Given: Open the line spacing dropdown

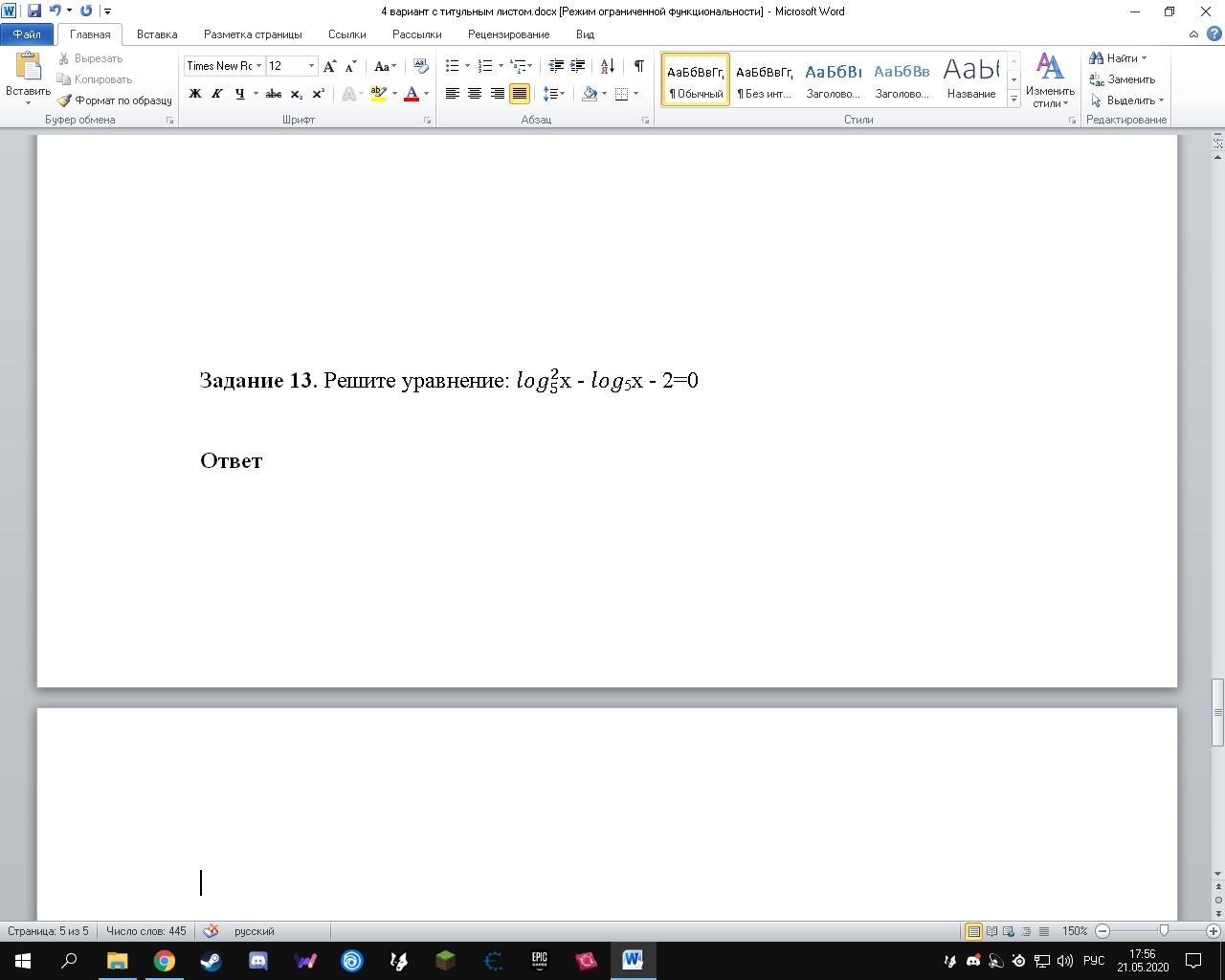Looking at the screenshot, I should (553, 94).
